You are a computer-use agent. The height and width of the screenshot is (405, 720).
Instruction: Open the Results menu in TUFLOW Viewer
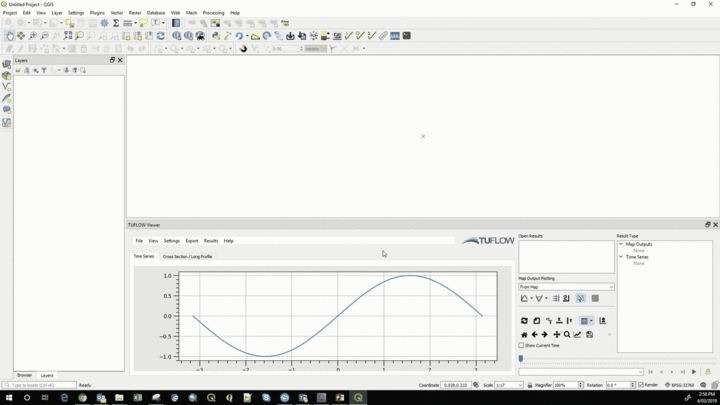pyautogui.click(x=210, y=241)
